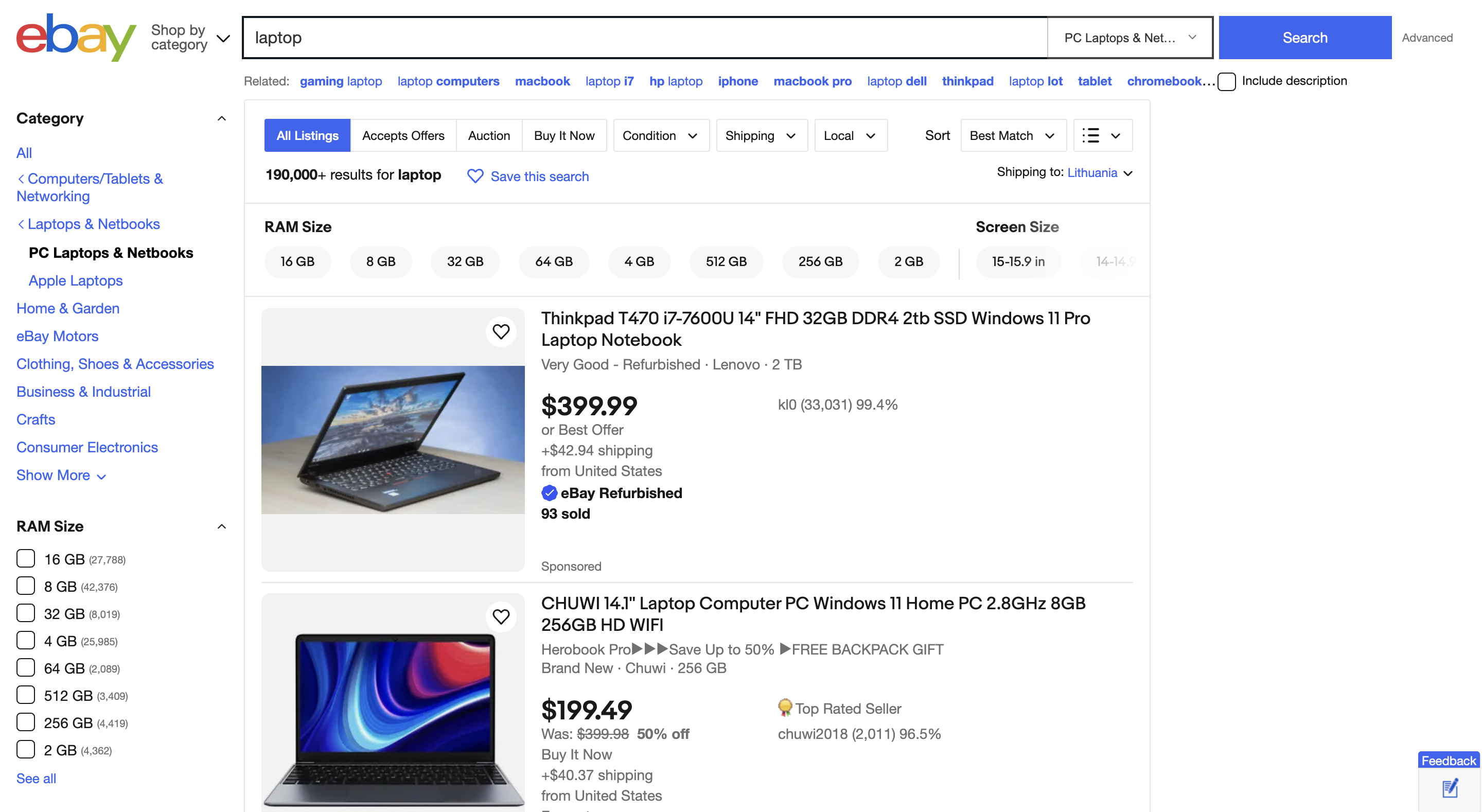Add CHUWI laptop listing to watchlist
This screenshot has width=1482, height=812.
pyautogui.click(x=501, y=616)
